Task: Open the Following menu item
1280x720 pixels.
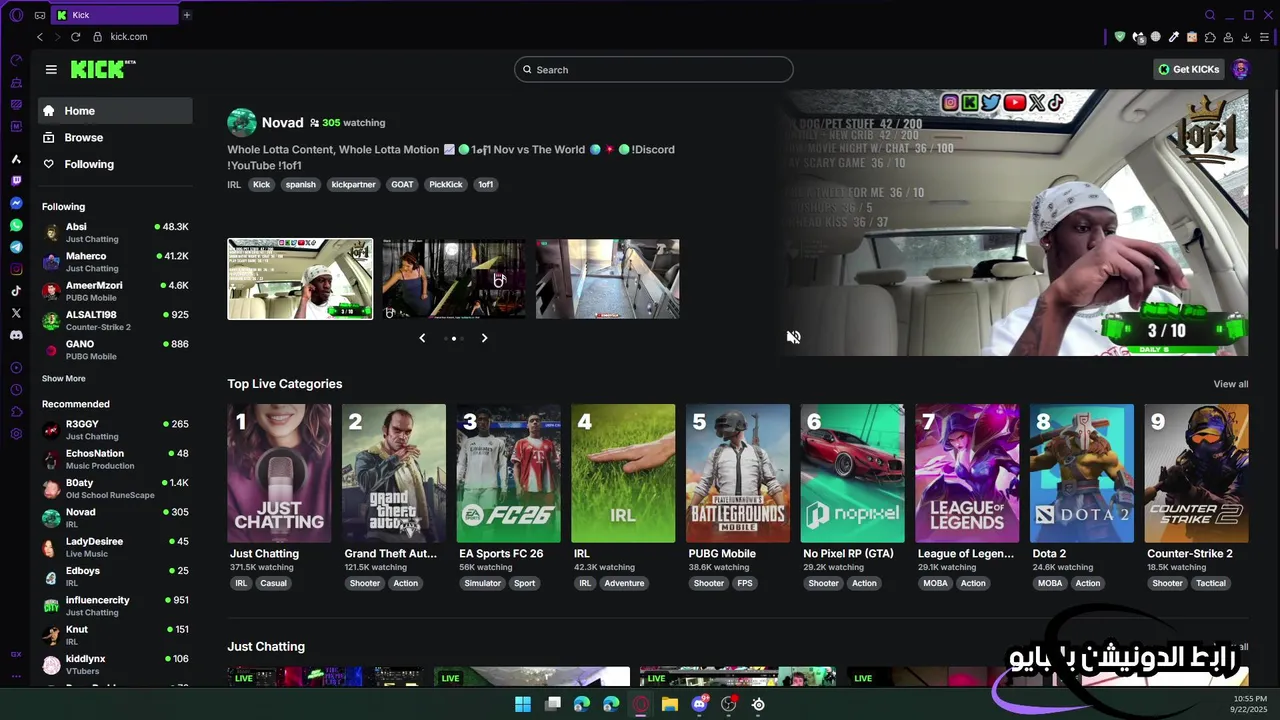Action: pos(115,164)
